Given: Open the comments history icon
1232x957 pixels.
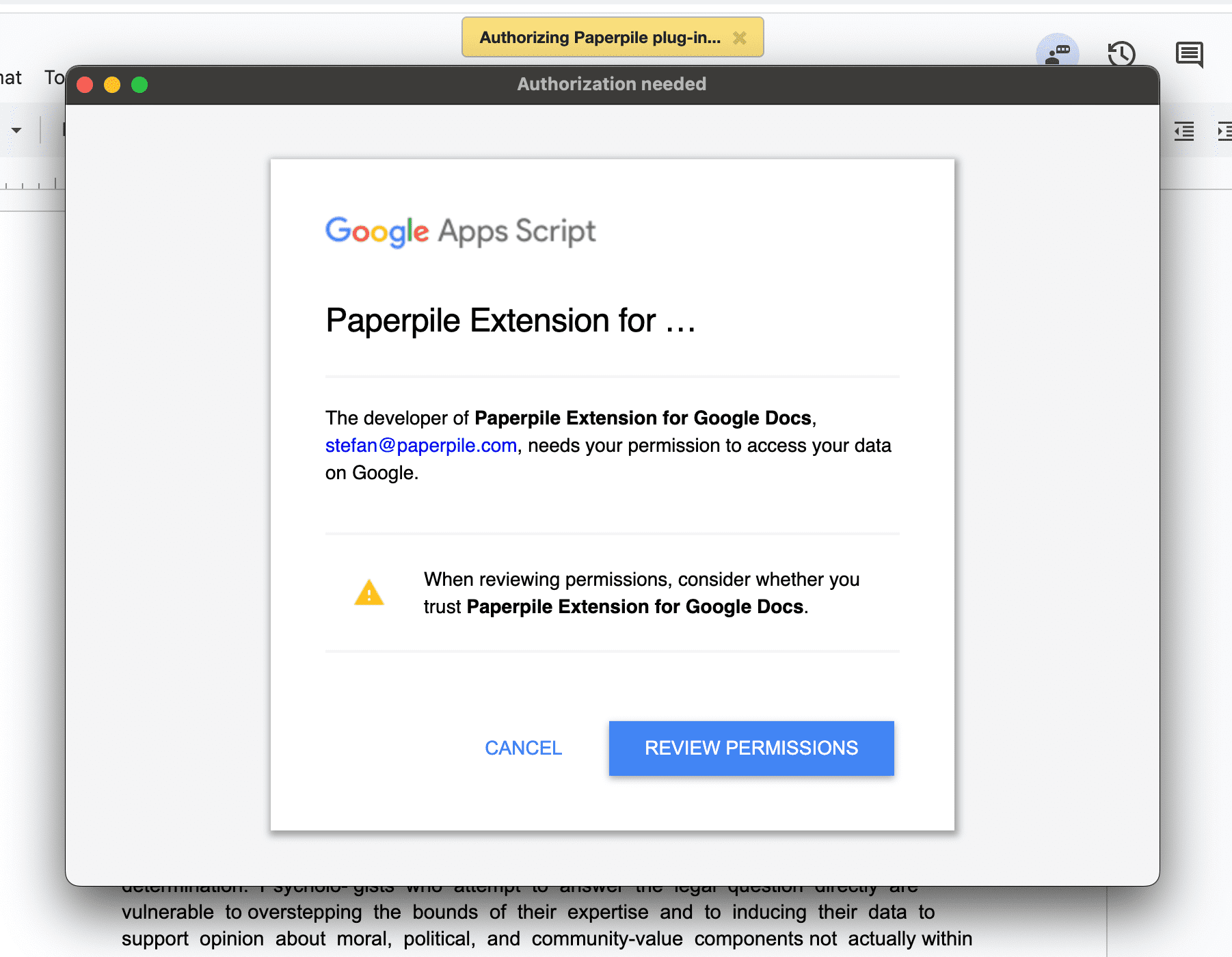Looking at the screenshot, I should 1190,53.
